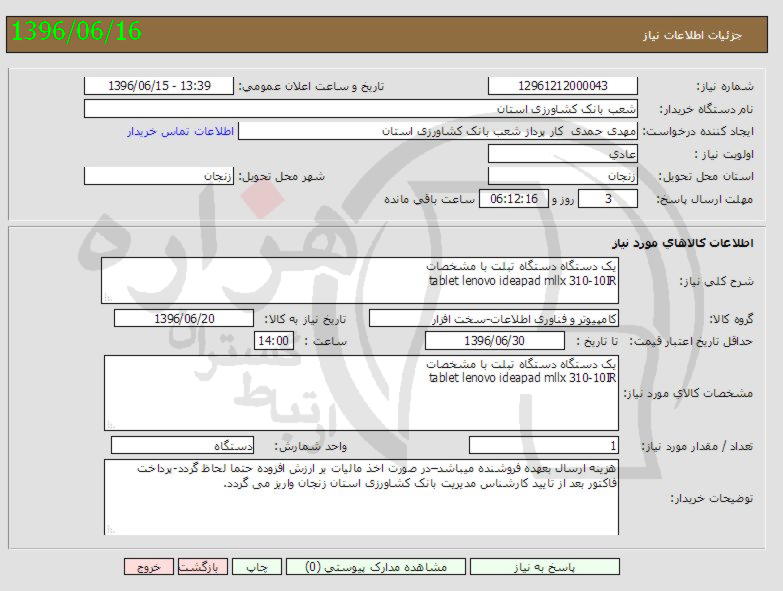Select the استان محل تحویل field
This screenshot has height=591, width=783.
(x=562, y=176)
